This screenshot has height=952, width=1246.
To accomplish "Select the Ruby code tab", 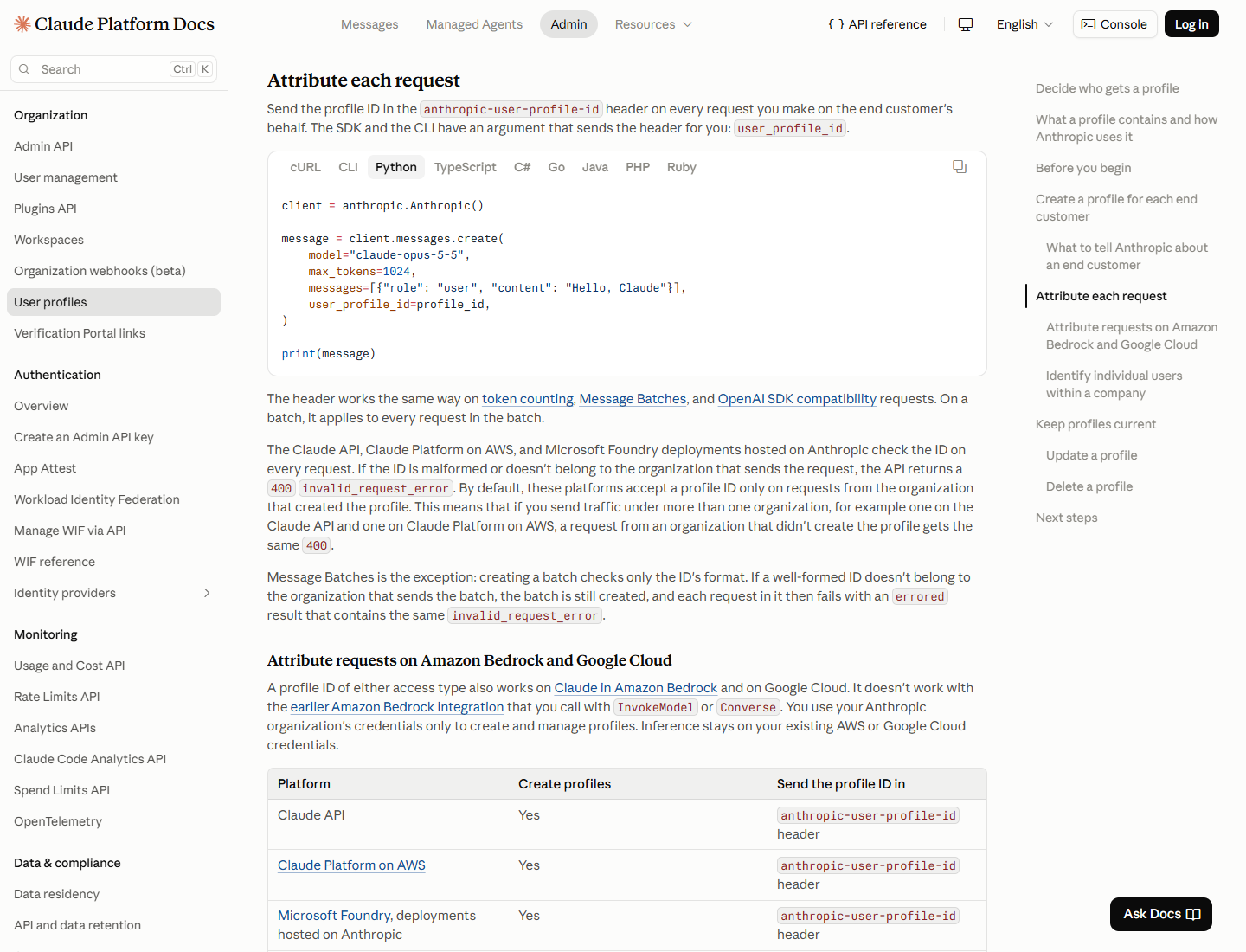I will (x=682, y=167).
